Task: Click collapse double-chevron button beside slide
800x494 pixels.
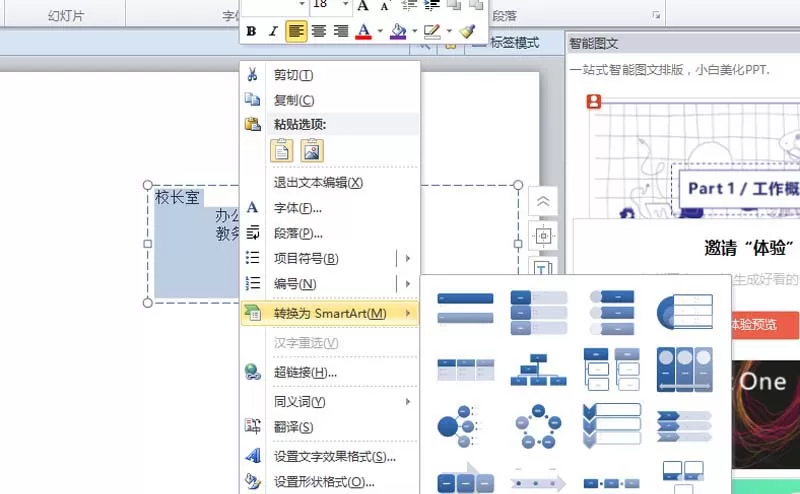Action: (543, 202)
